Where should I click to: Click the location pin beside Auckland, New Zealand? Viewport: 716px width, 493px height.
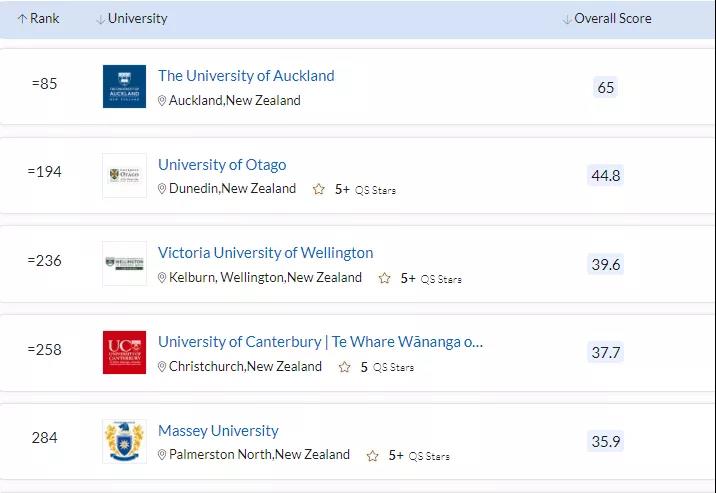pos(162,100)
